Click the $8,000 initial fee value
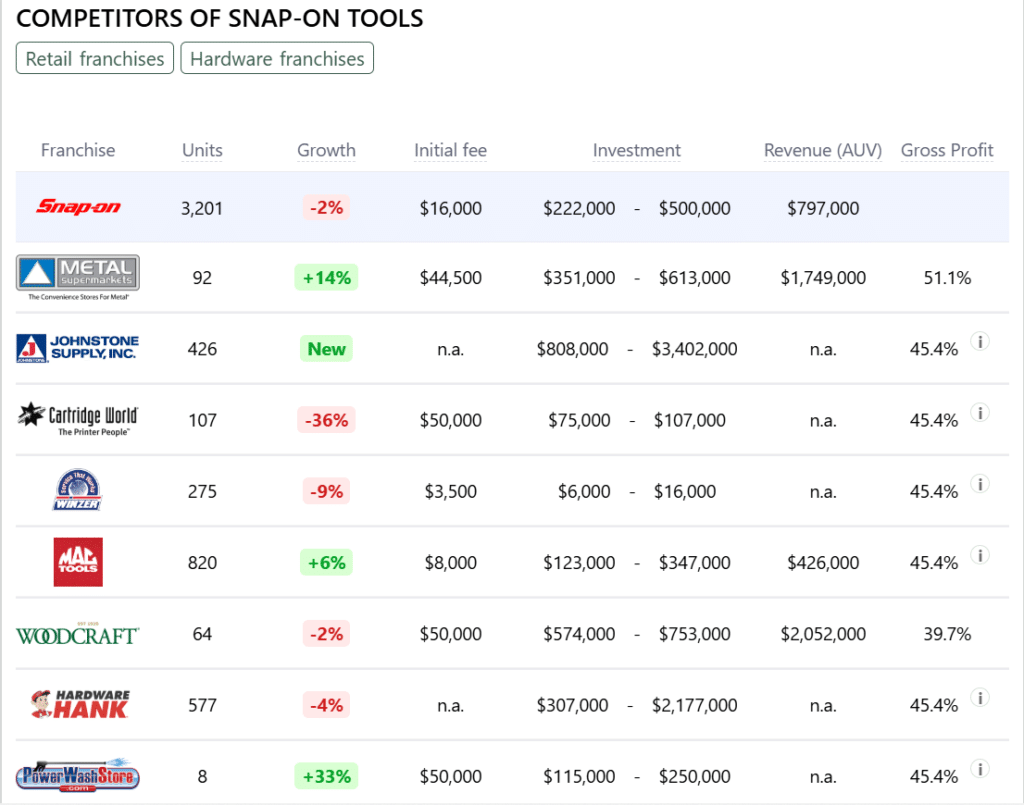Viewport: 1024px width, 805px height. 450,562
